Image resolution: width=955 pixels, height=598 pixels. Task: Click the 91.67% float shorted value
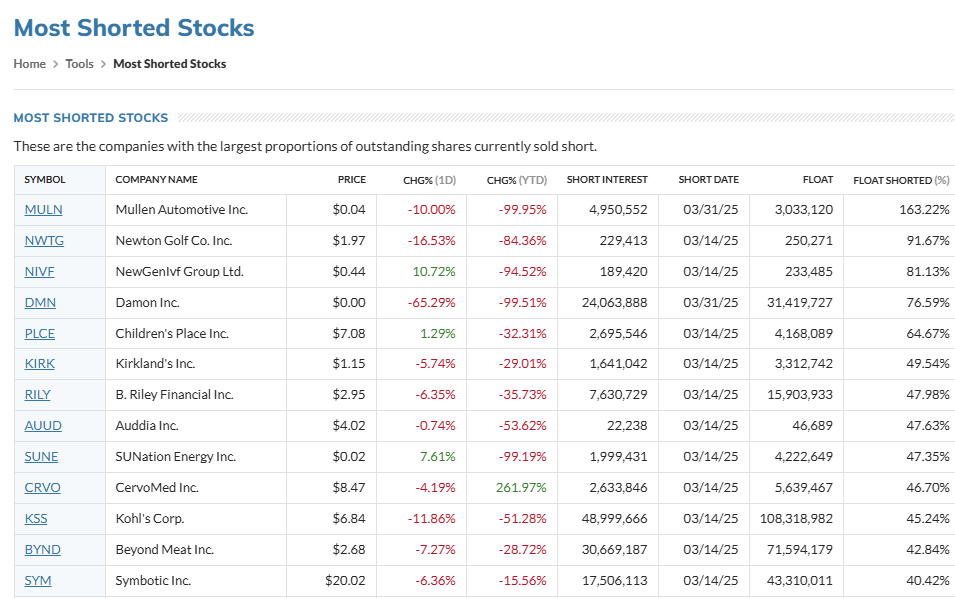[928, 241]
